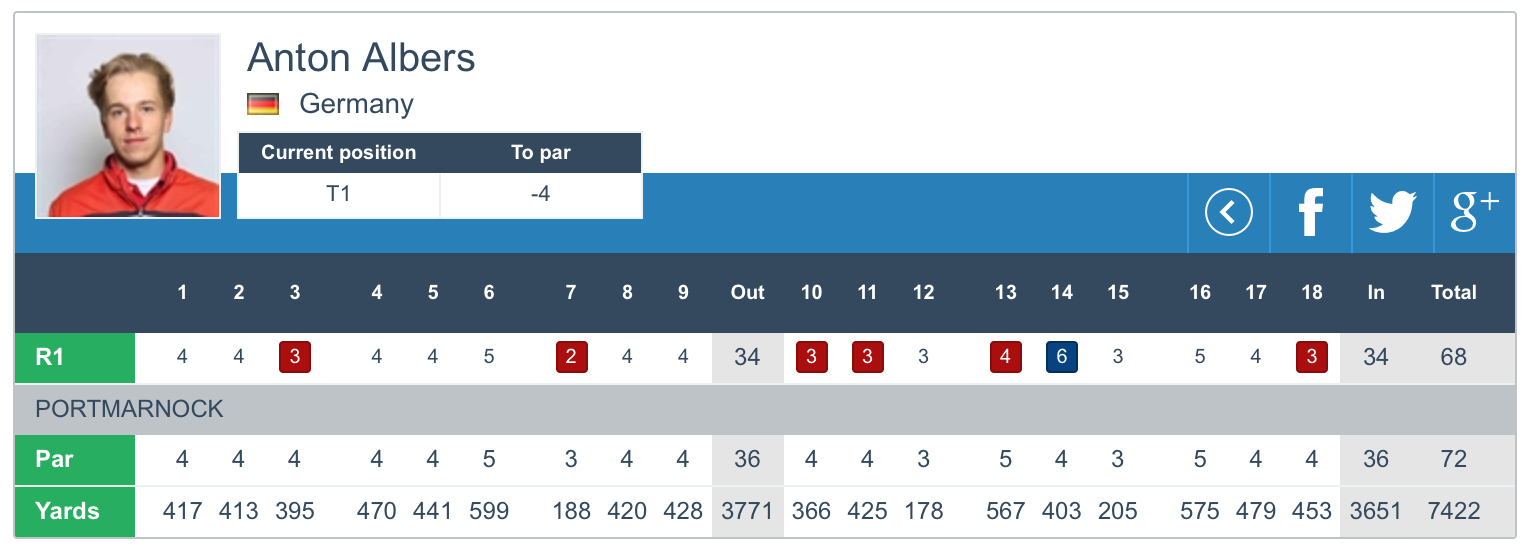Click the Out column header
Viewport: 1533px width, 547px height.
(747, 292)
